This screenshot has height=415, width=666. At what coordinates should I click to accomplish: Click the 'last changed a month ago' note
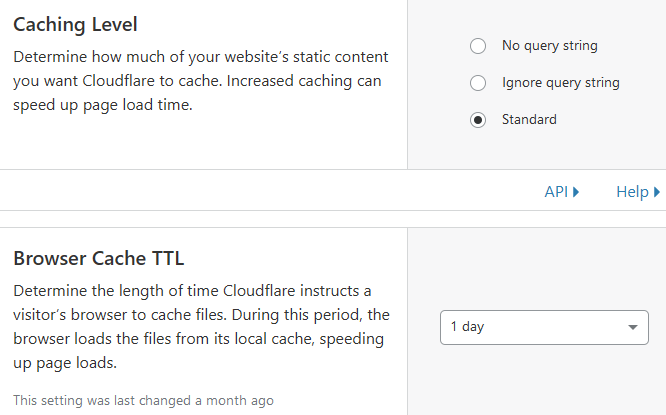pyautogui.click(x=143, y=400)
